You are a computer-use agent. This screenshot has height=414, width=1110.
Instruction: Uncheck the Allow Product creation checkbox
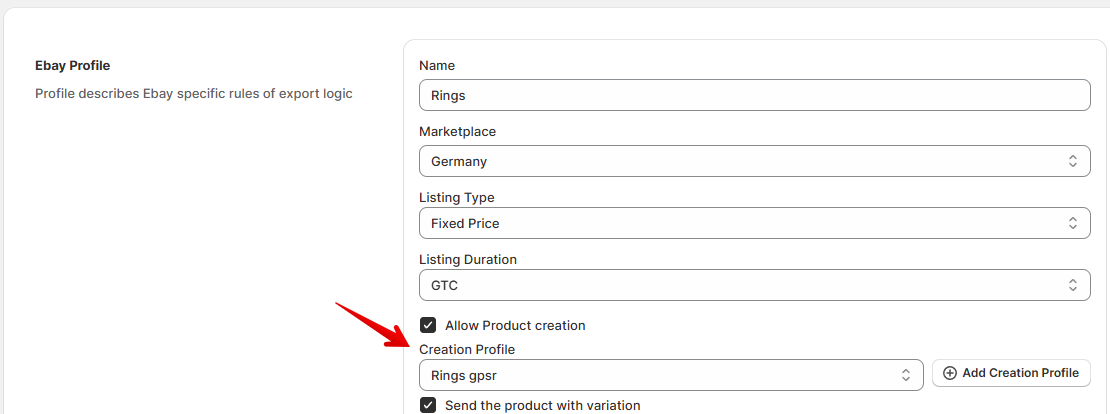(428, 325)
